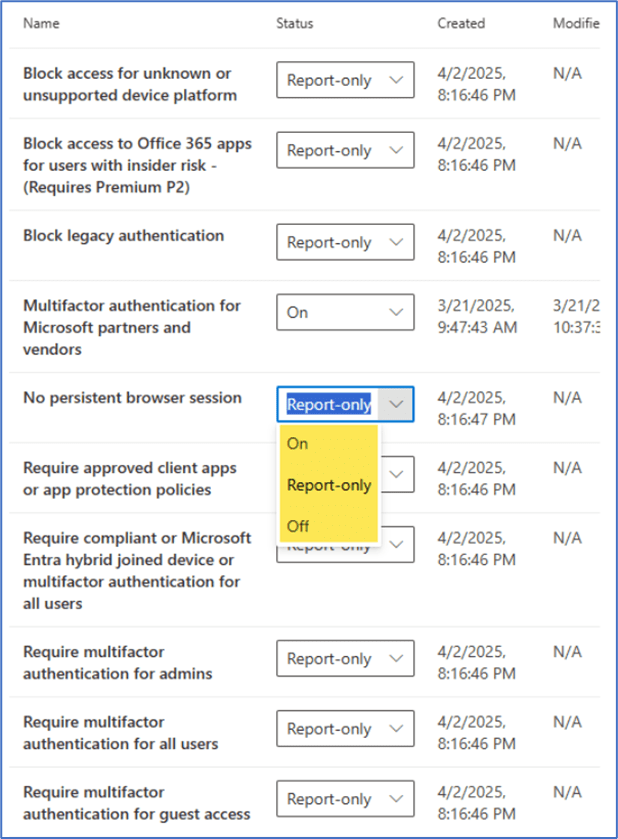Change status of Microsoft partners and vendors policy
Screen dimensions: 618x839
(345, 312)
